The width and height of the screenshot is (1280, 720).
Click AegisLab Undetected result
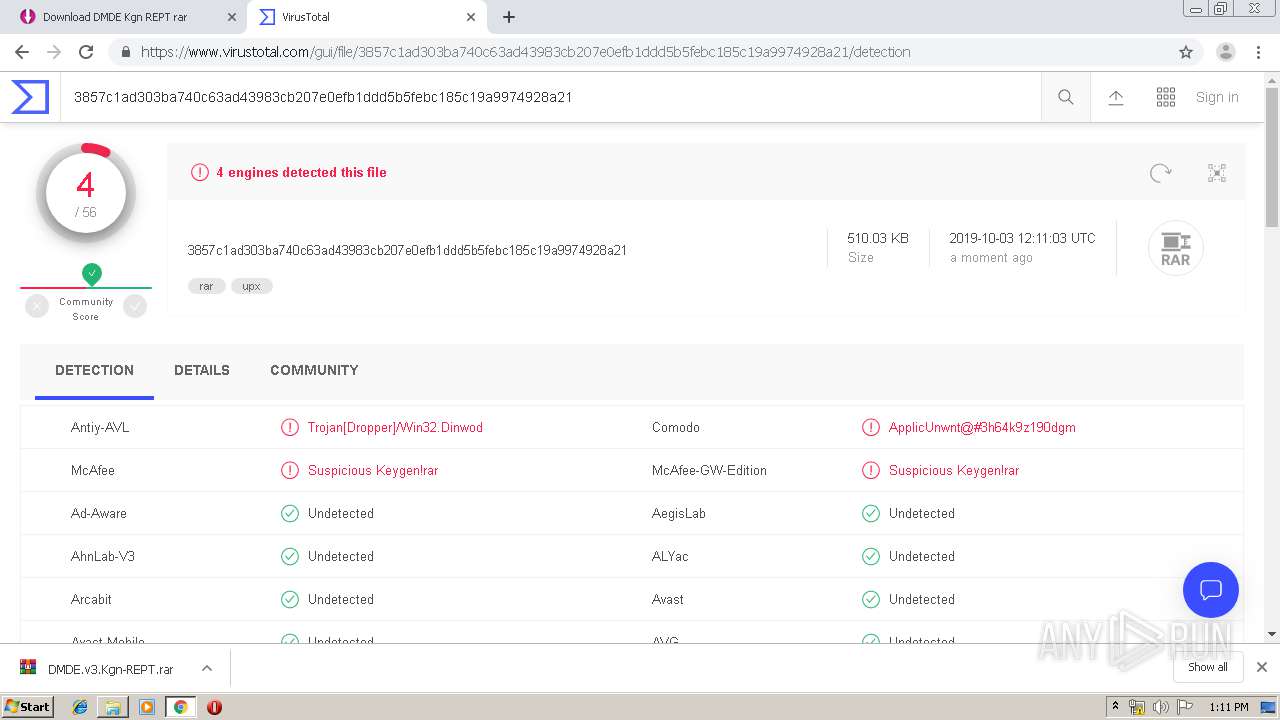click(922, 513)
